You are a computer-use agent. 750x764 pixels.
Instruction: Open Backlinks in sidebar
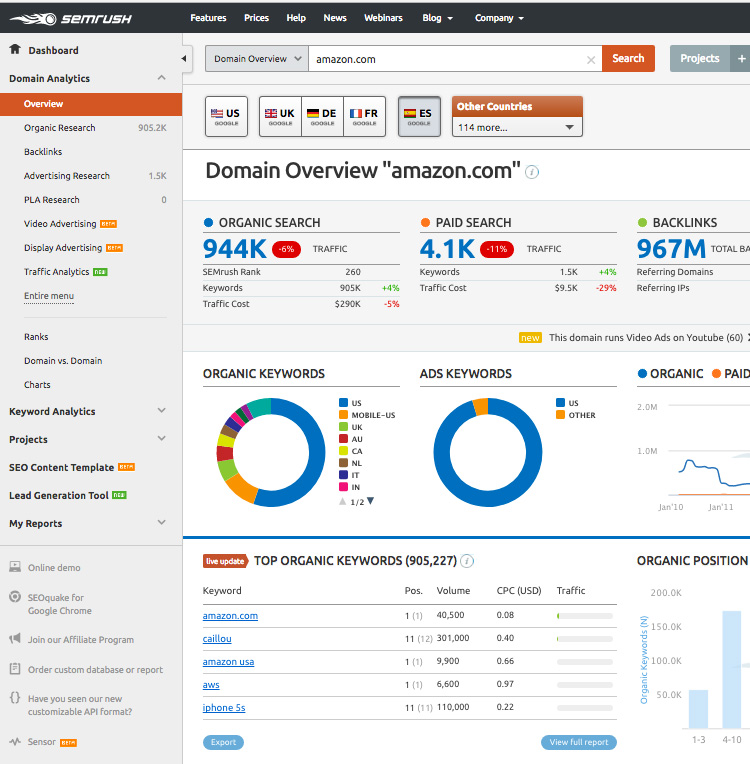point(43,152)
